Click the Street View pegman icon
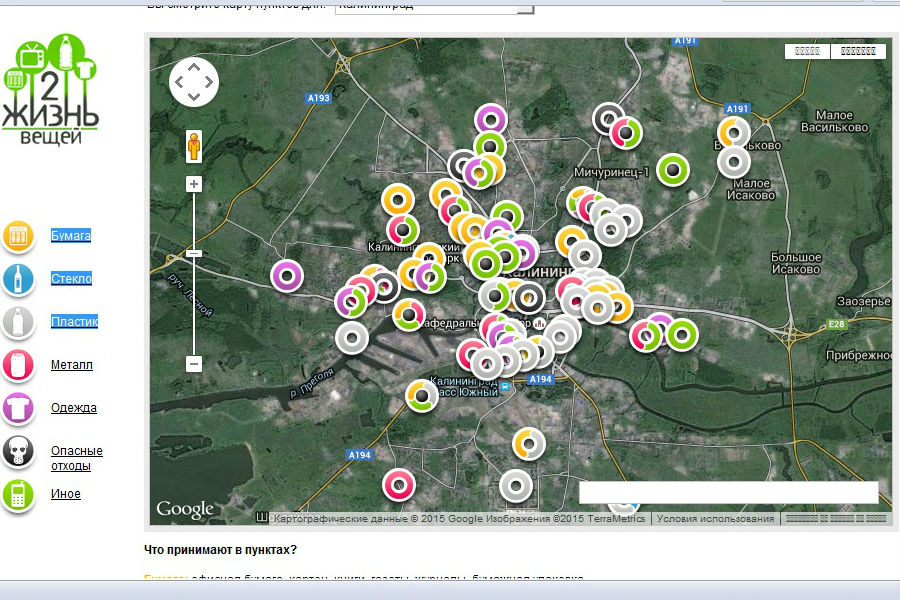The image size is (900, 600). click(x=194, y=147)
